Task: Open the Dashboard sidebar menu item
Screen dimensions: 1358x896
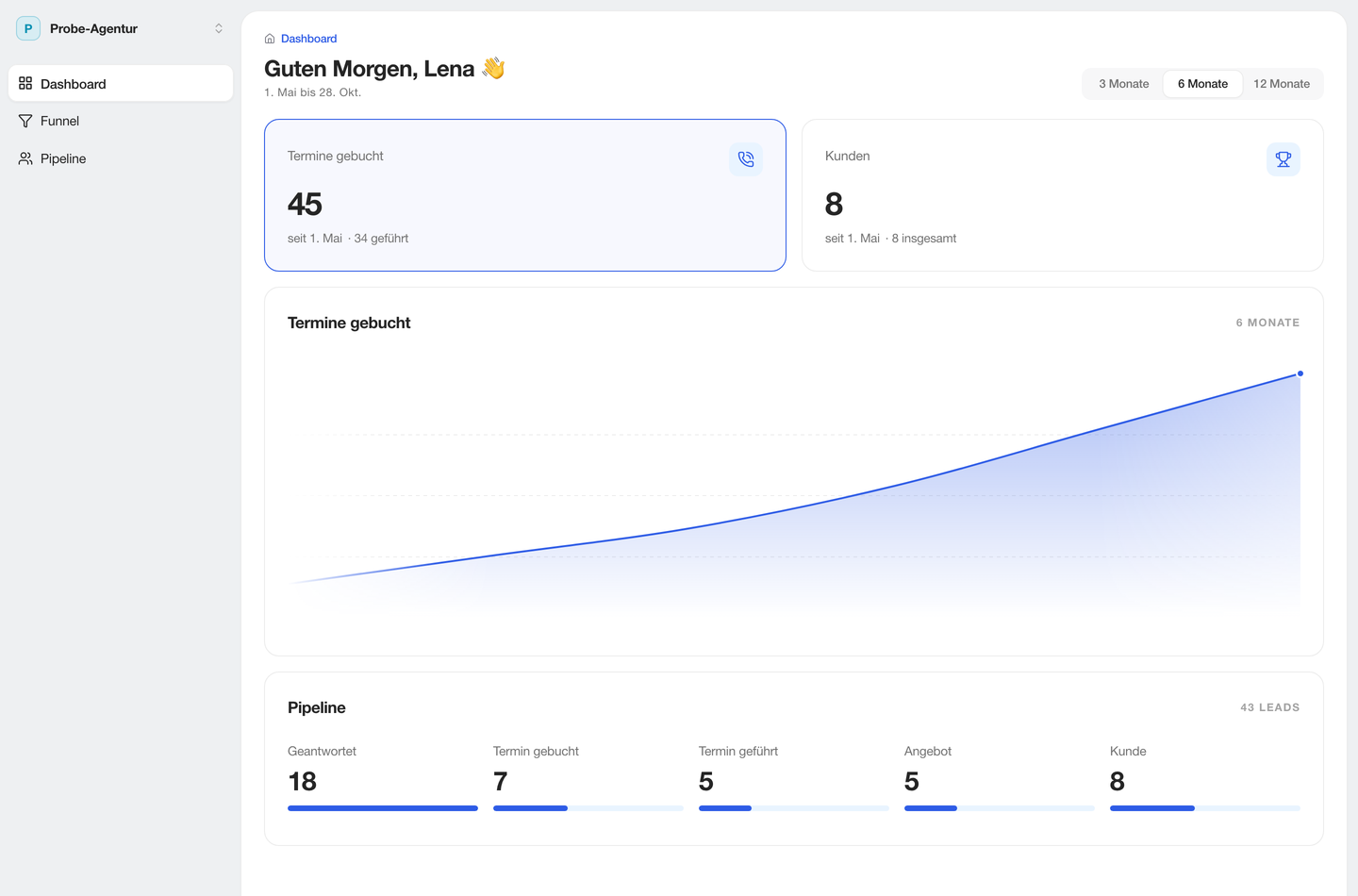Action: pyautogui.click(x=121, y=83)
